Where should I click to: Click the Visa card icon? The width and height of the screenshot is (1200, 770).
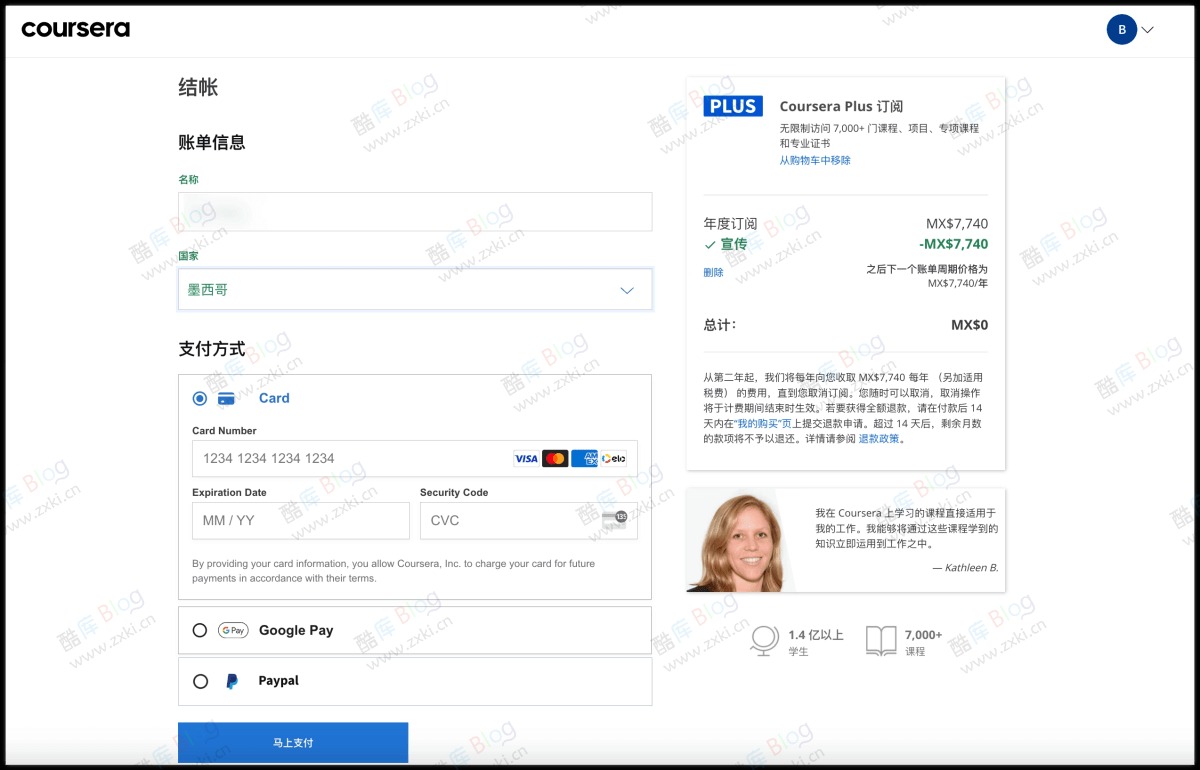[526, 458]
